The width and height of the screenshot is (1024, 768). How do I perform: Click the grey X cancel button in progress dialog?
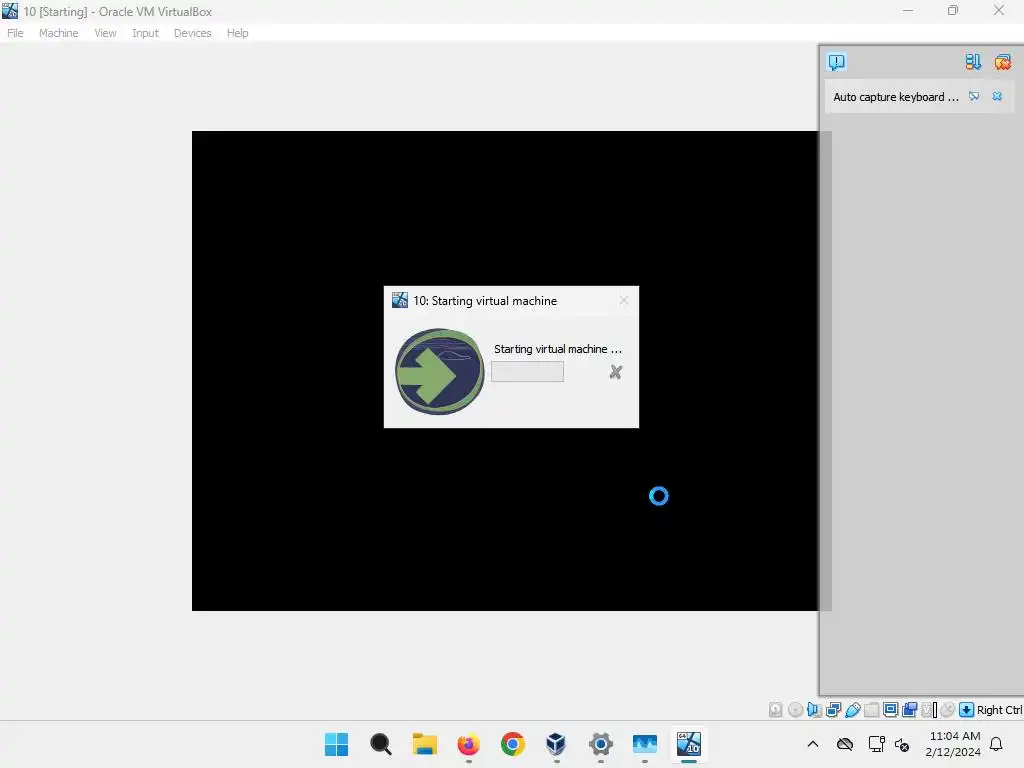coord(615,372)
